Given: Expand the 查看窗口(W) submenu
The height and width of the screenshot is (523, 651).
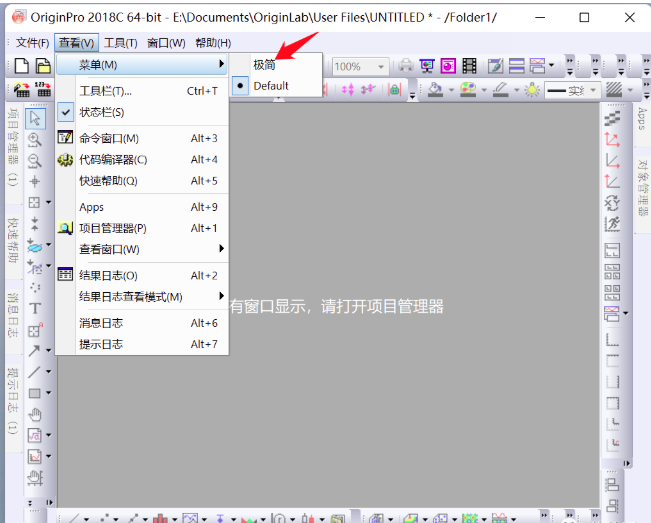Looking at the screenshot, I should pyautogui.click(x=142, y=249).
